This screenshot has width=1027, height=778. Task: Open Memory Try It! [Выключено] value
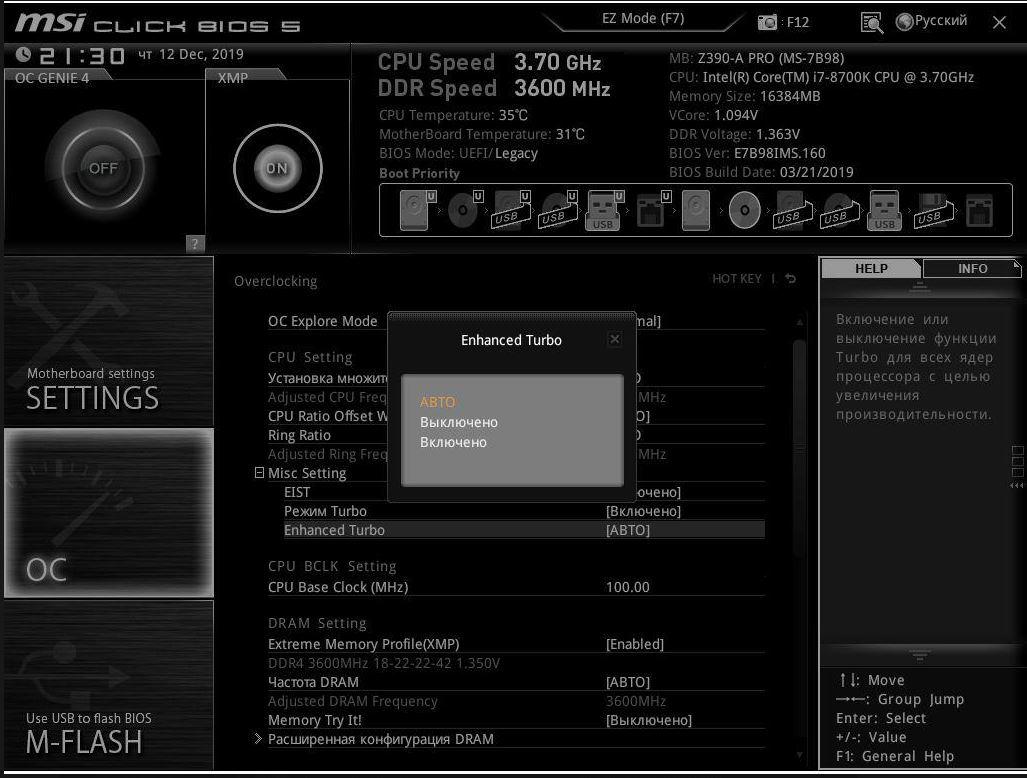(x=648, y=720)
